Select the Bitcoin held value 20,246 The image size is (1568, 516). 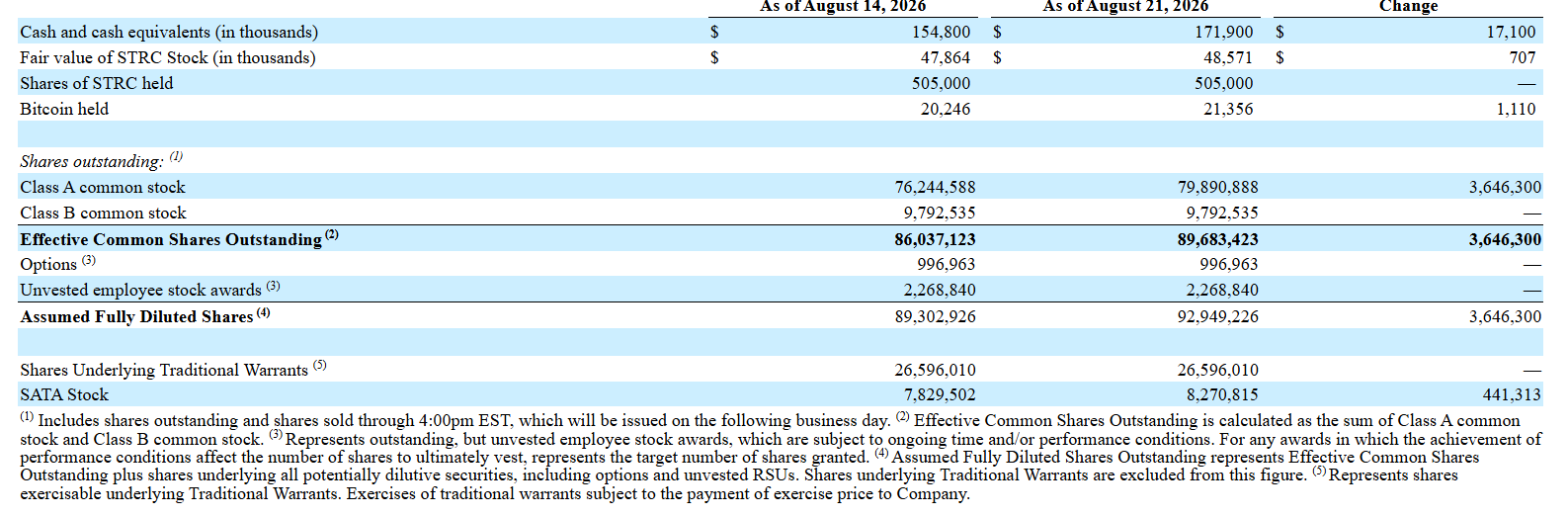pyautogui.click(x=946, y=109)
